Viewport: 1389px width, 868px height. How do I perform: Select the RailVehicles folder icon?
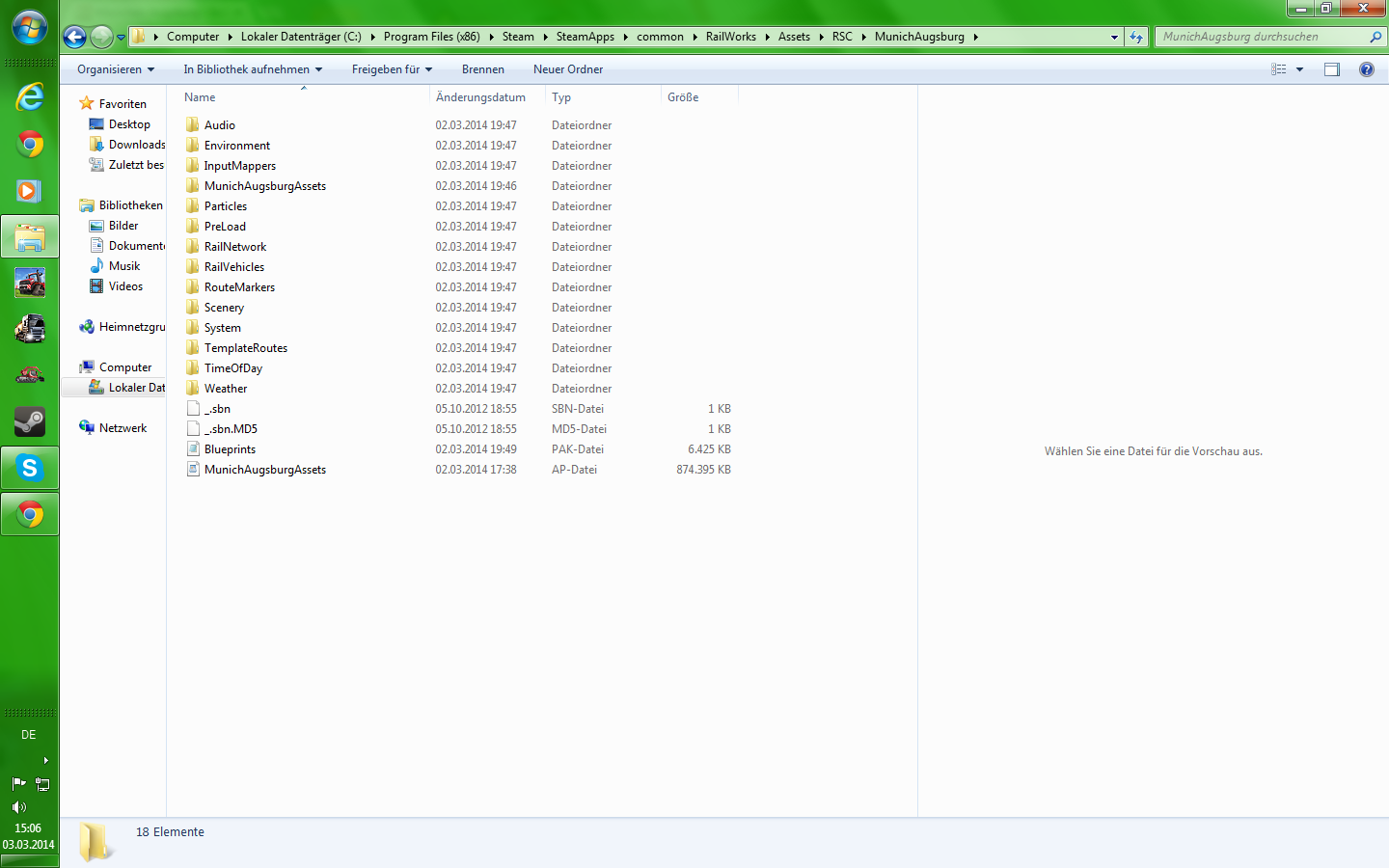tap(193, 267)
